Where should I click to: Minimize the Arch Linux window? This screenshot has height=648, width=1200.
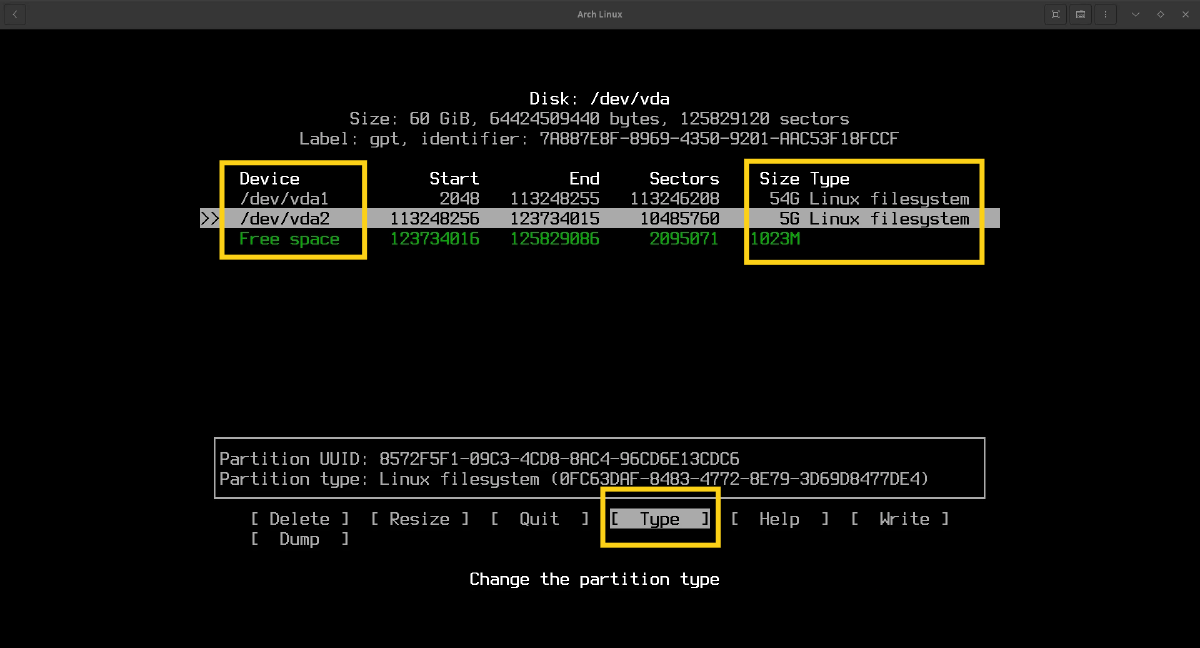pos(1136,14)
